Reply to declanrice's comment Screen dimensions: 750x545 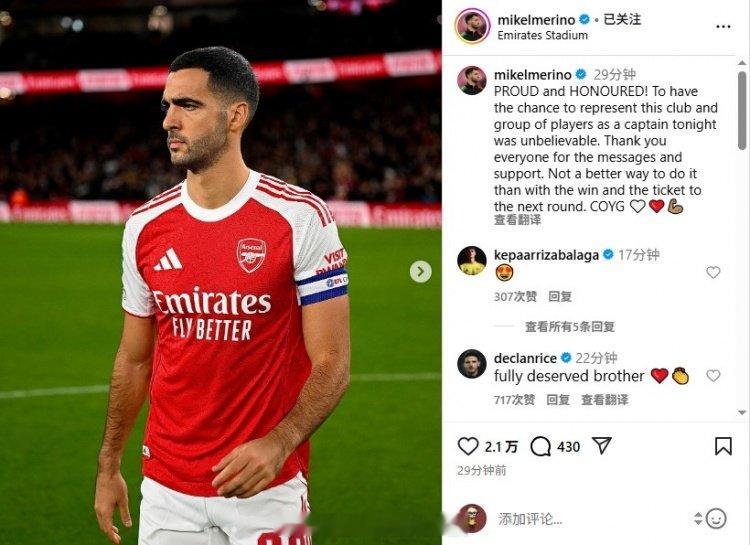pos(558,400)
